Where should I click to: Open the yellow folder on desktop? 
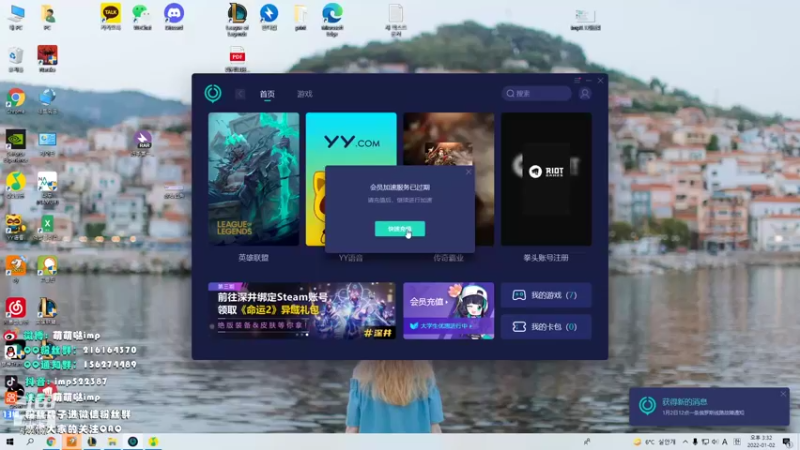click(301, 16)
